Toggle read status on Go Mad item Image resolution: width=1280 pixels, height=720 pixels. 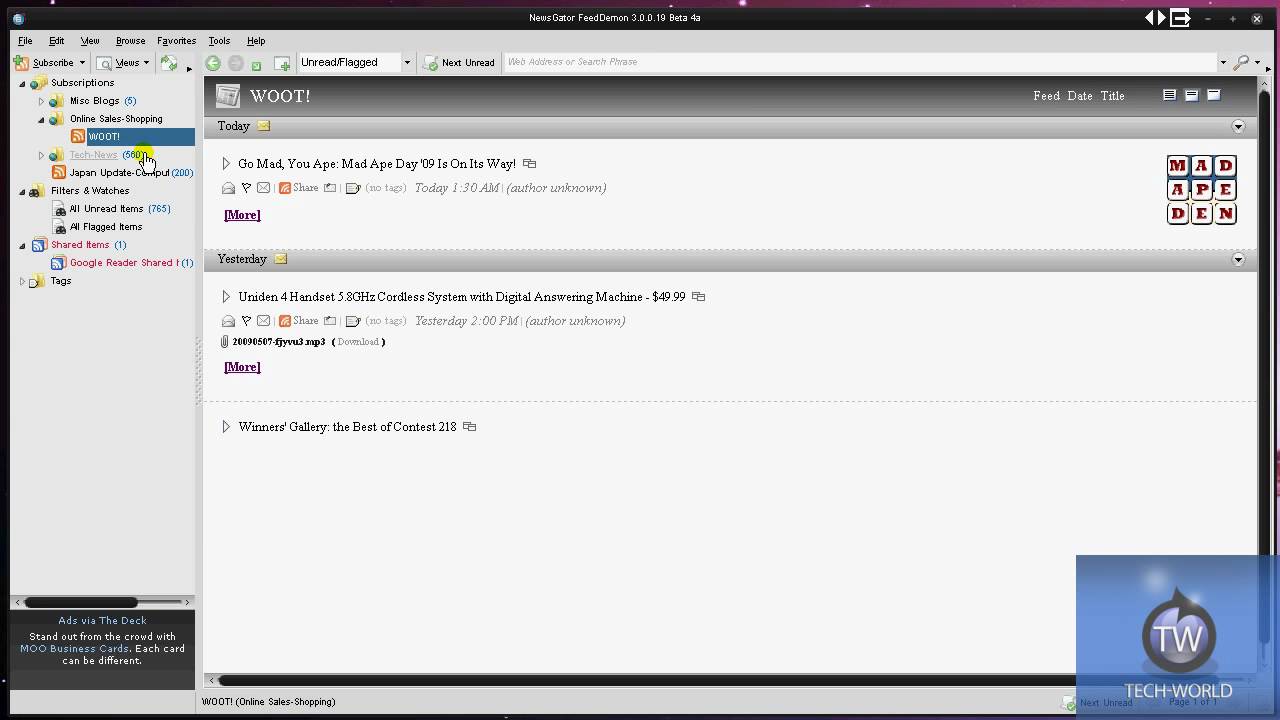(228, 188)
